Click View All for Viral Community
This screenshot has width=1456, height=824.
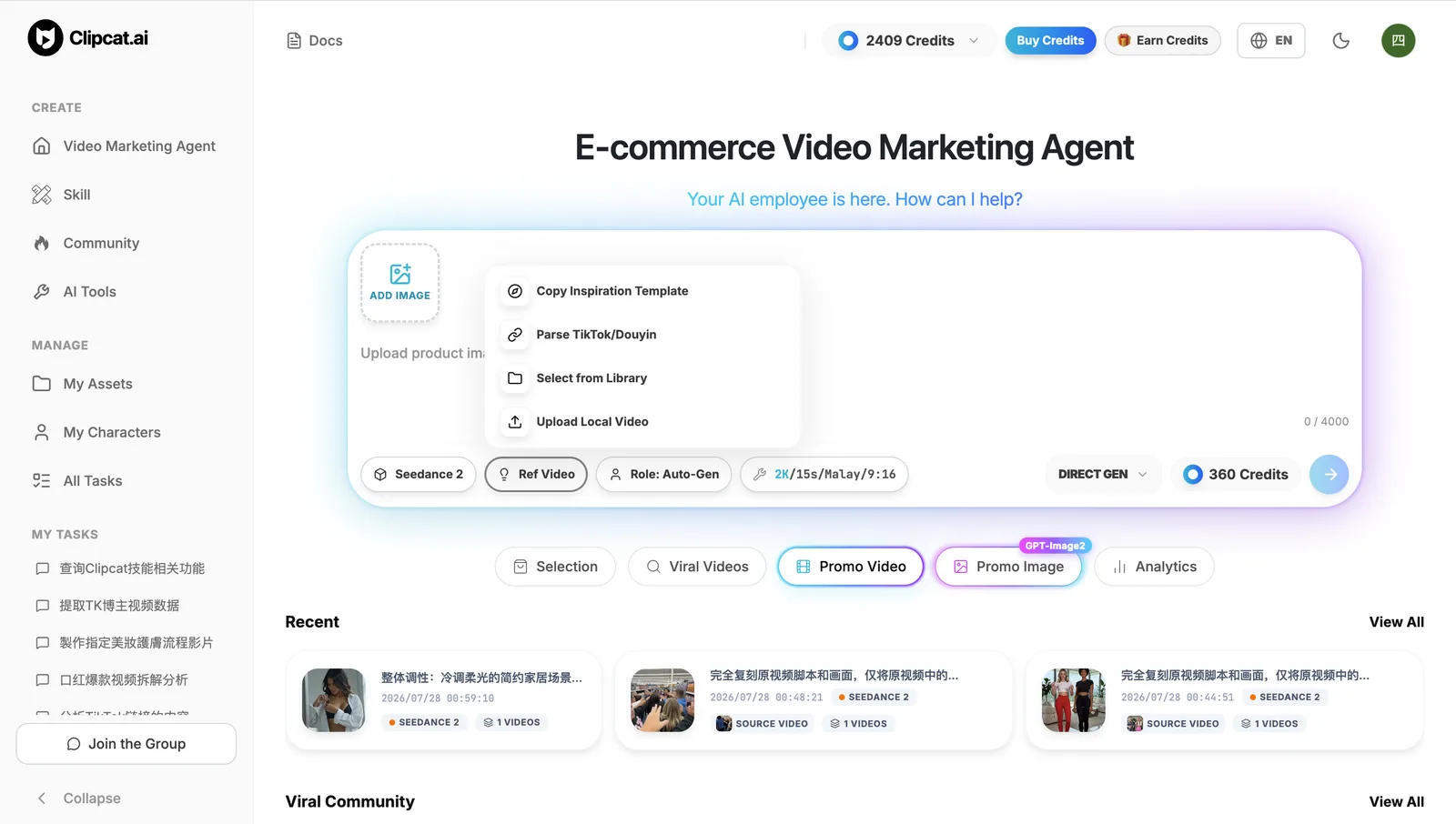pyautogui.click(x=1397, y=801)
